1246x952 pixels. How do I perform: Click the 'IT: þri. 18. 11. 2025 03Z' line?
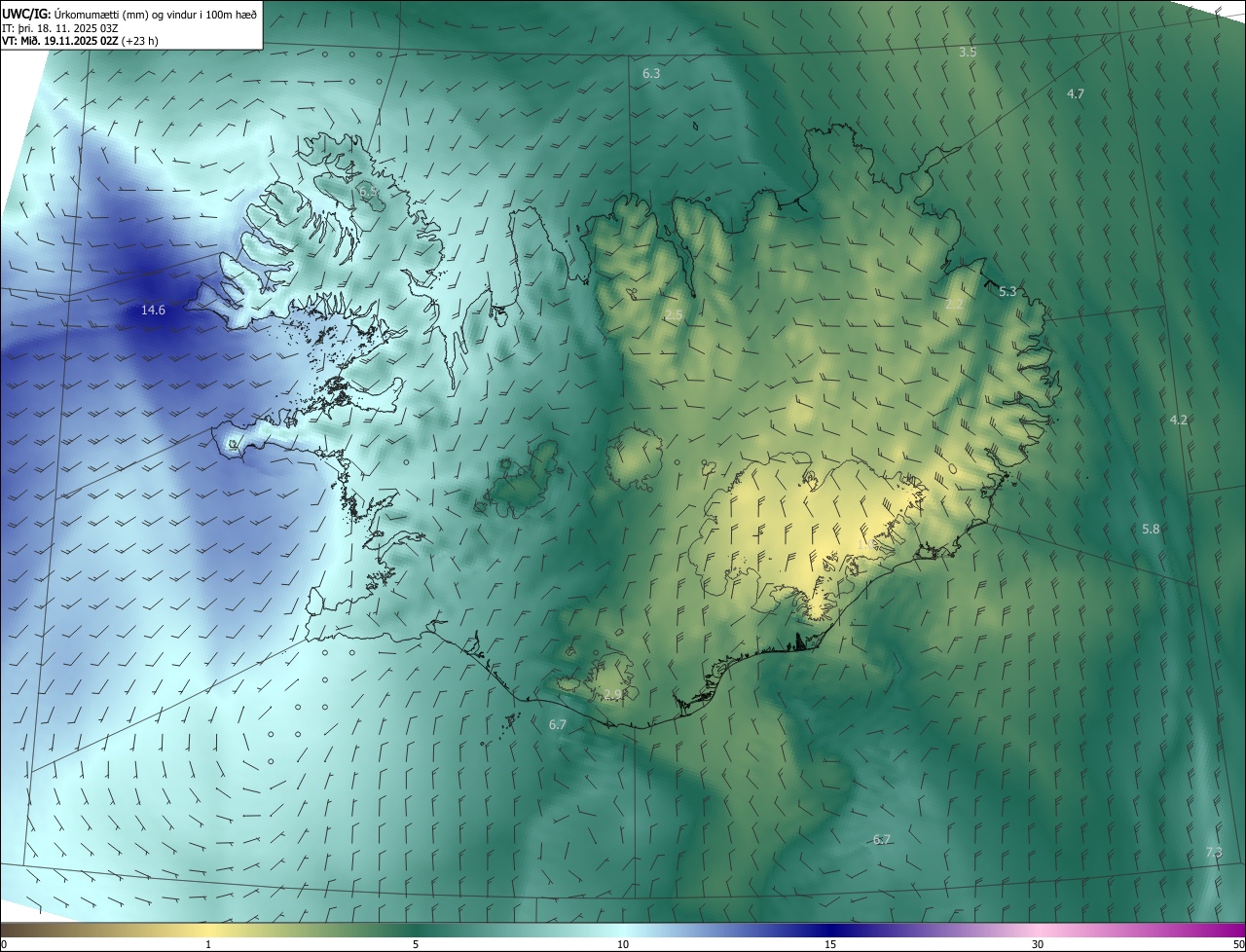coord(60,28)
